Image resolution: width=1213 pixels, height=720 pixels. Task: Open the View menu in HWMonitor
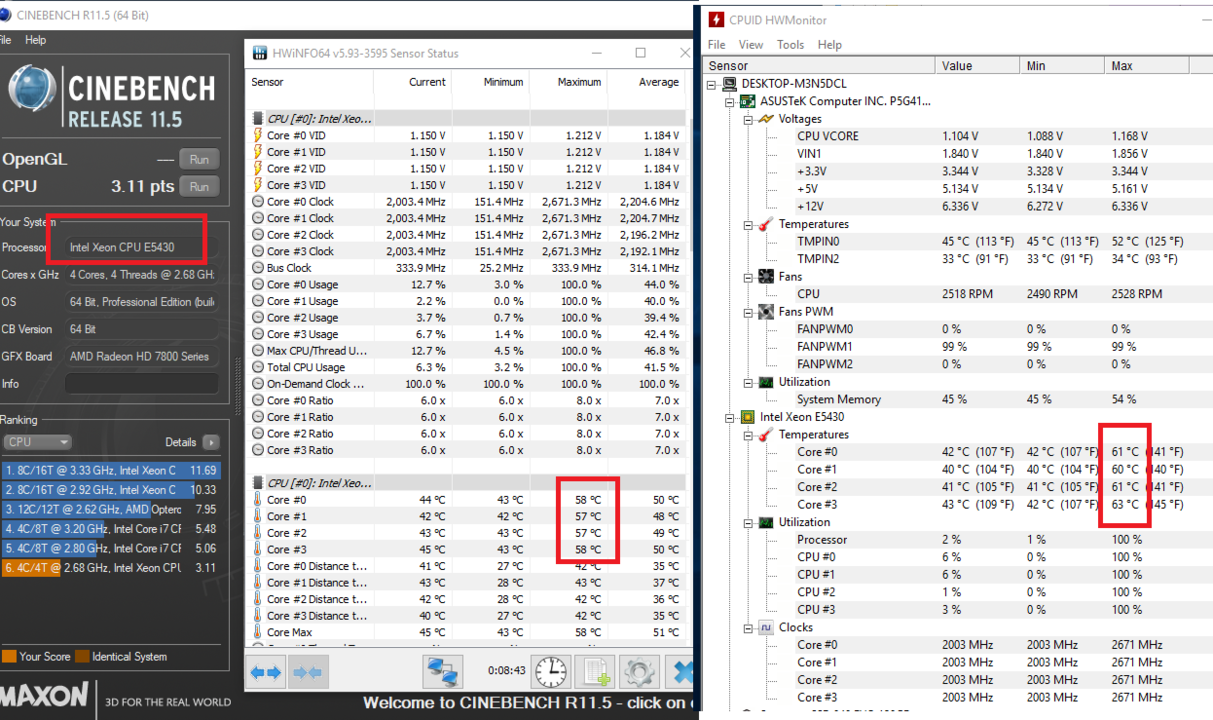(750, 44)
